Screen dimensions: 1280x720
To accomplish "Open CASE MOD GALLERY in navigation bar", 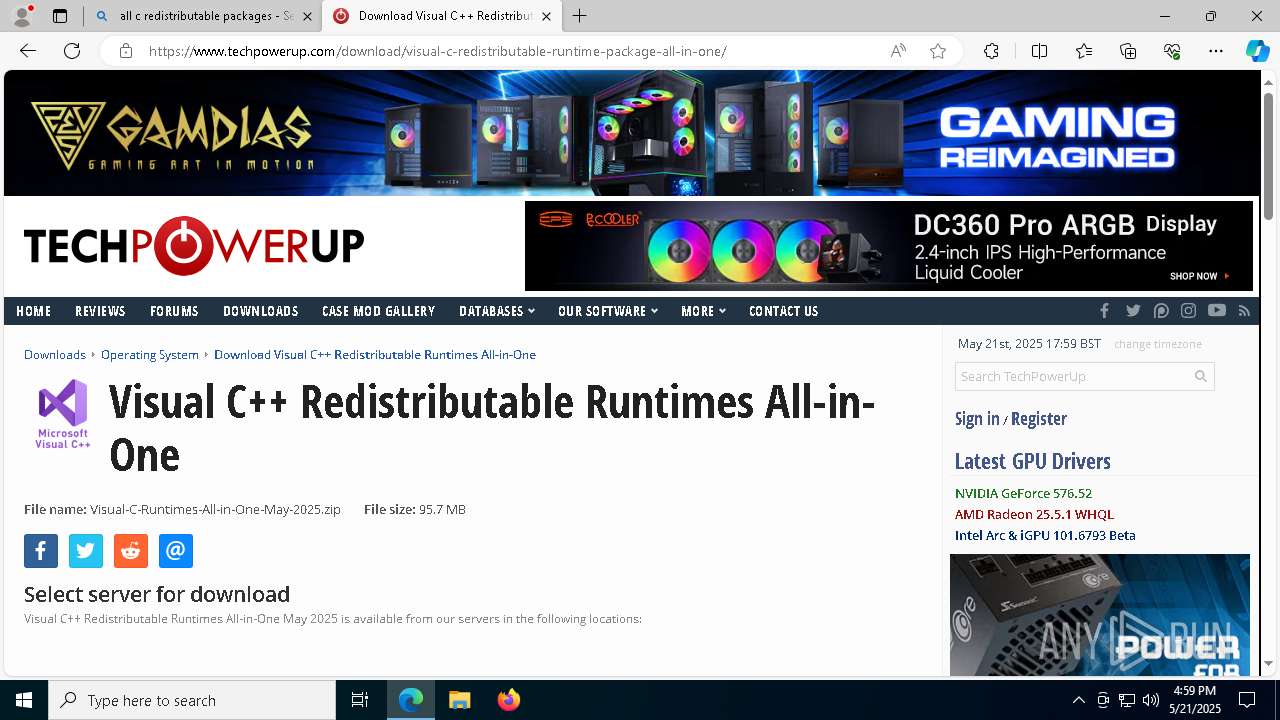I will pos(378,311).
